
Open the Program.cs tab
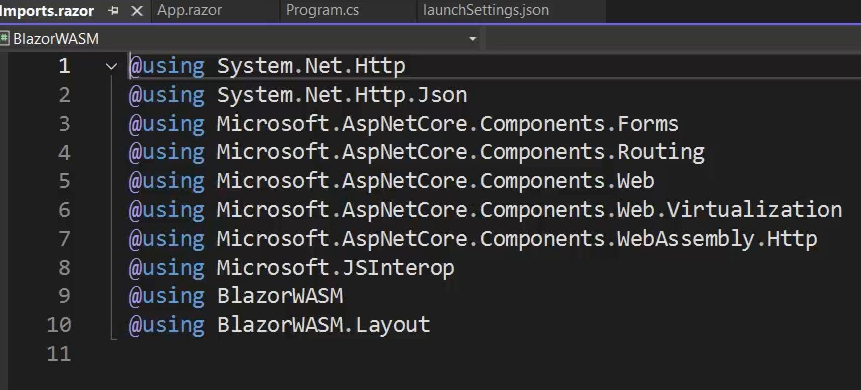(x=322, y=10)
